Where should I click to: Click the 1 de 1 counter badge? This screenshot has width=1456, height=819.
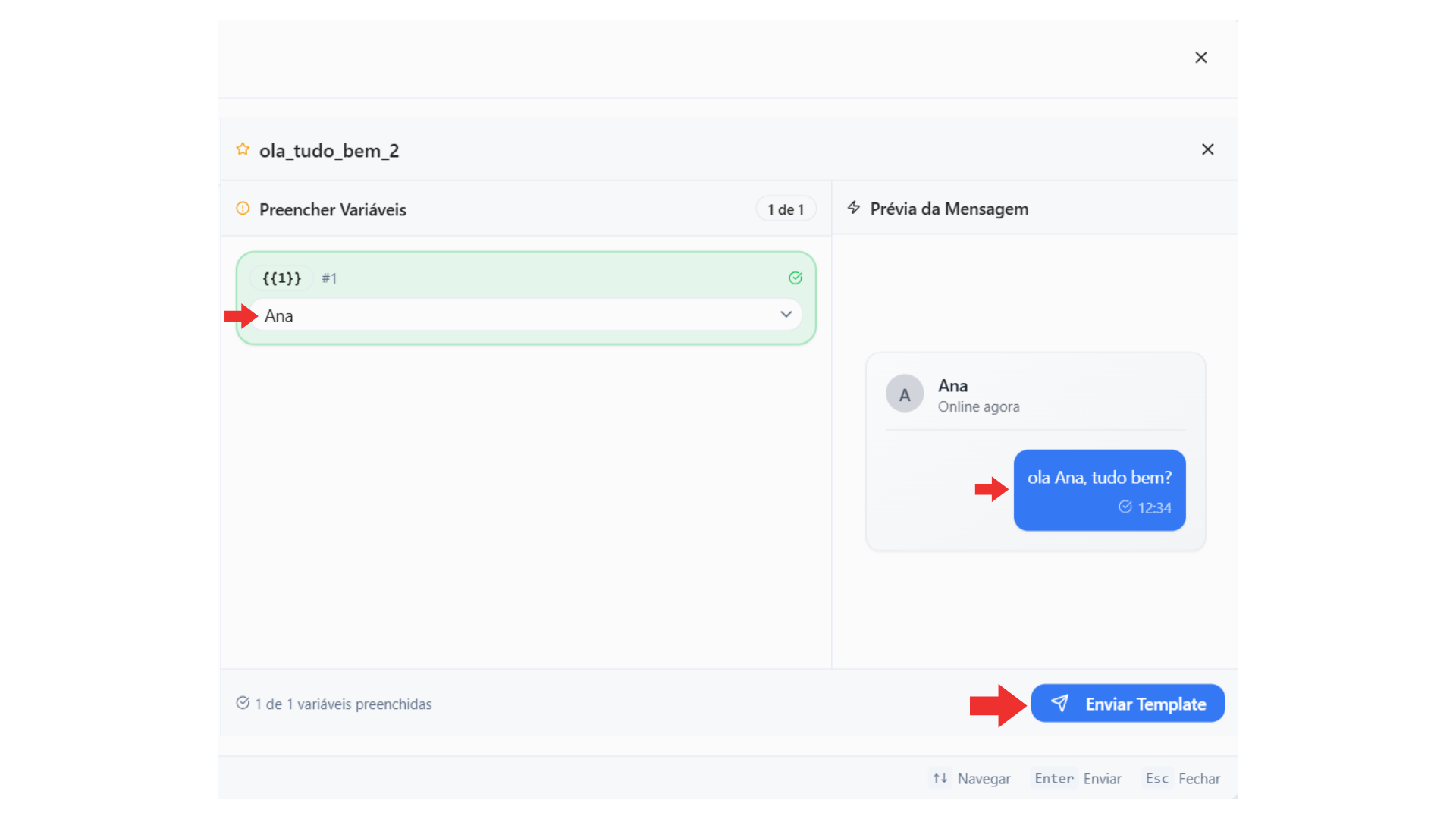pos(786,209)
